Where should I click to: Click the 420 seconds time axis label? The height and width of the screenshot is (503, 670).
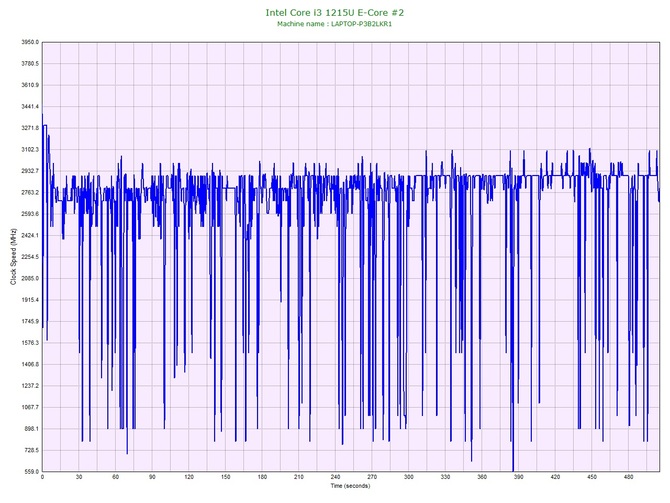point(555,477)
